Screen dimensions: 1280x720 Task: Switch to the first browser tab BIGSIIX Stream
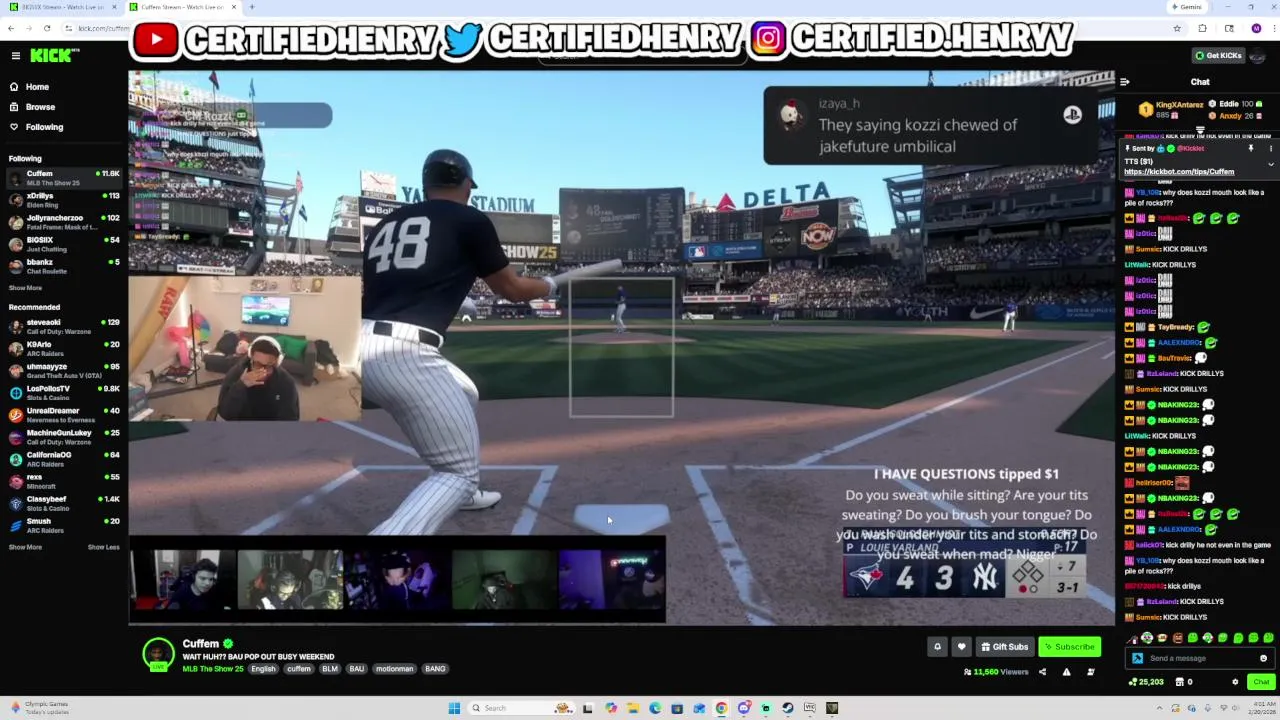(63, 7)
